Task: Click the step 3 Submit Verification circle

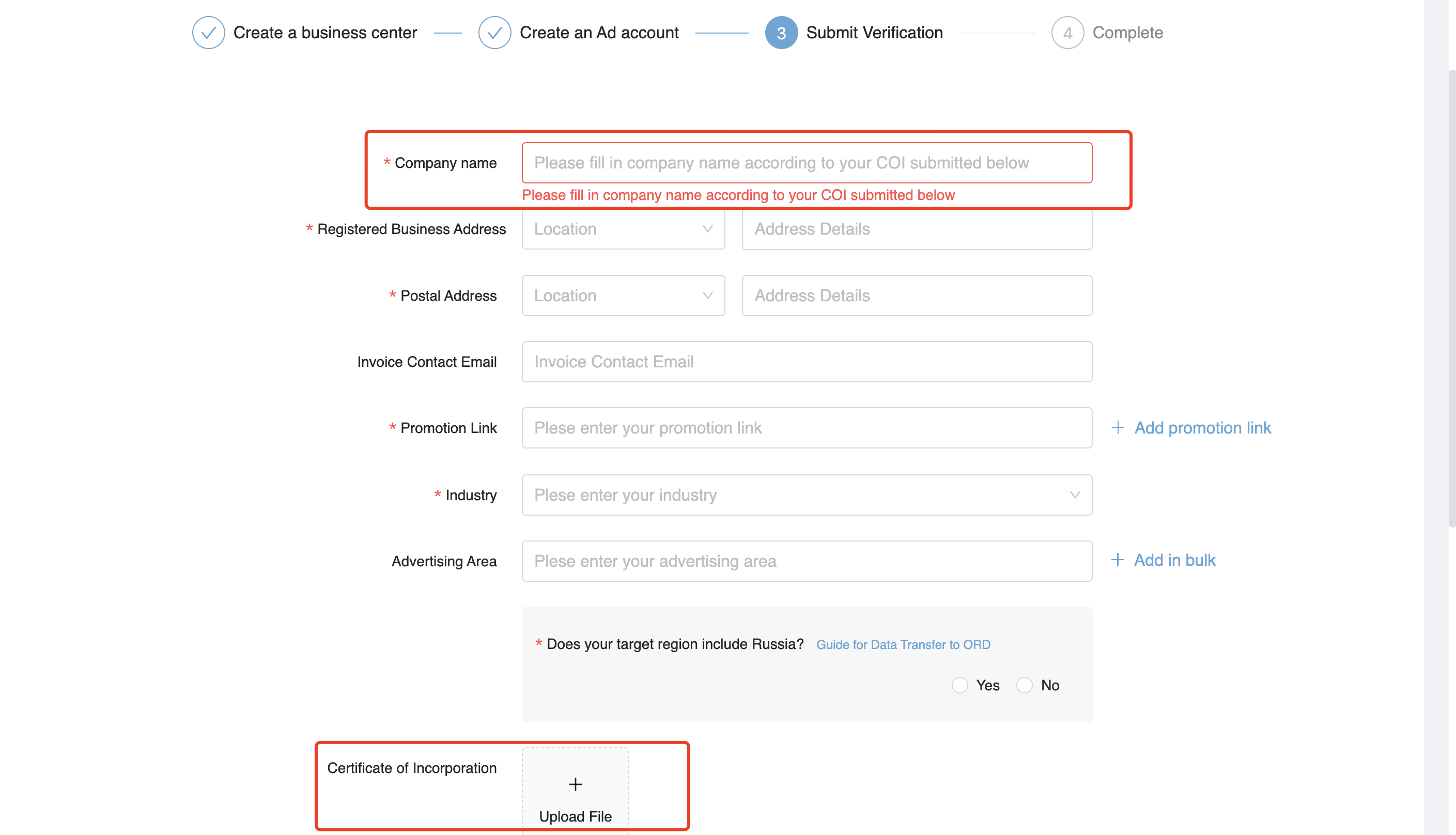Action: click(x=781, y=33)
